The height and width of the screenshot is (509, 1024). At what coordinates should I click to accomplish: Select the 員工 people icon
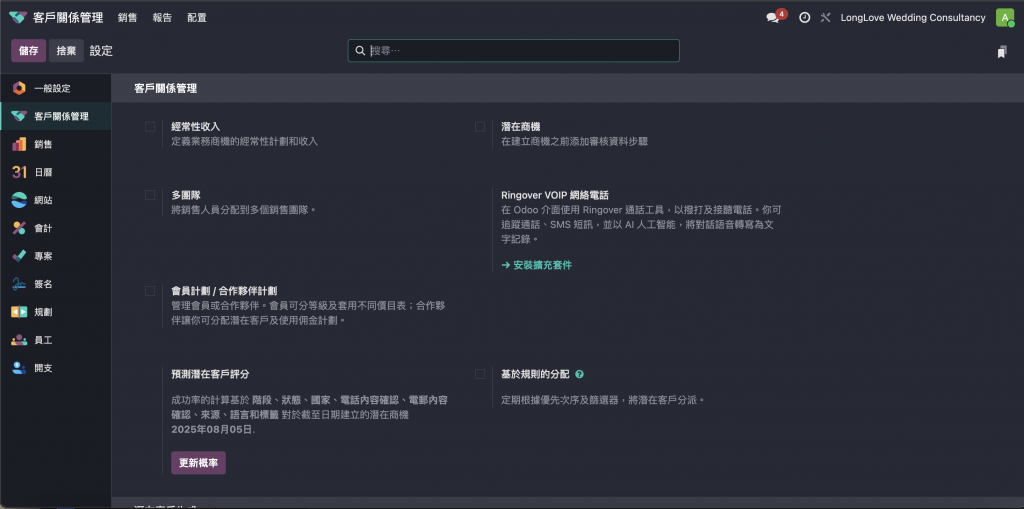[x=19, y=340]
